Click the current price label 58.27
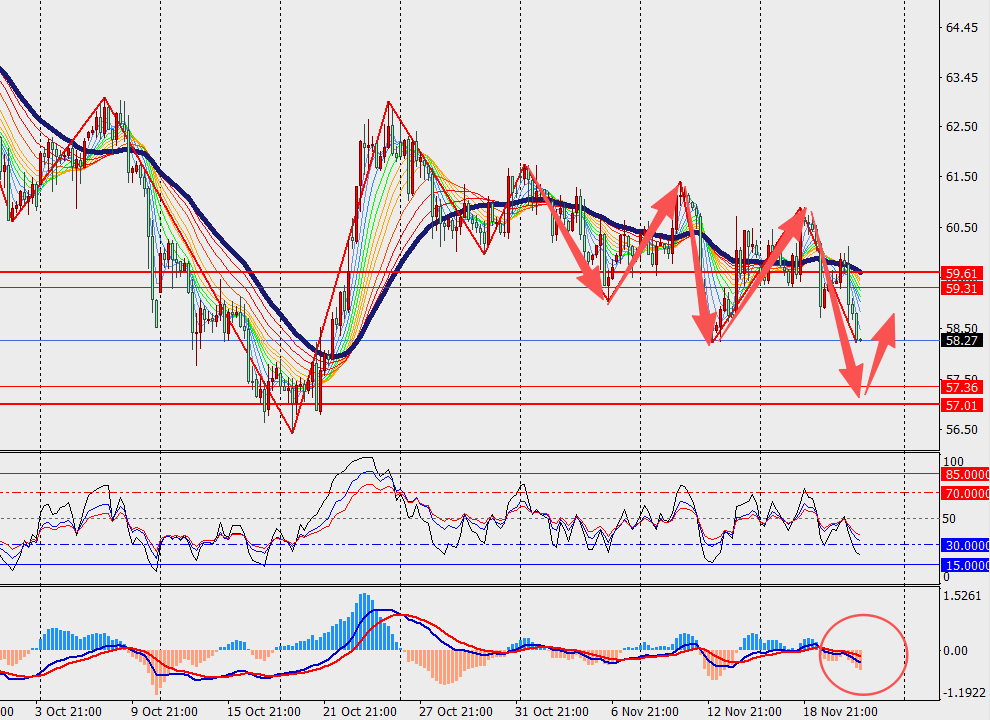This screenshot has width=990, height=720. point(961,340)
